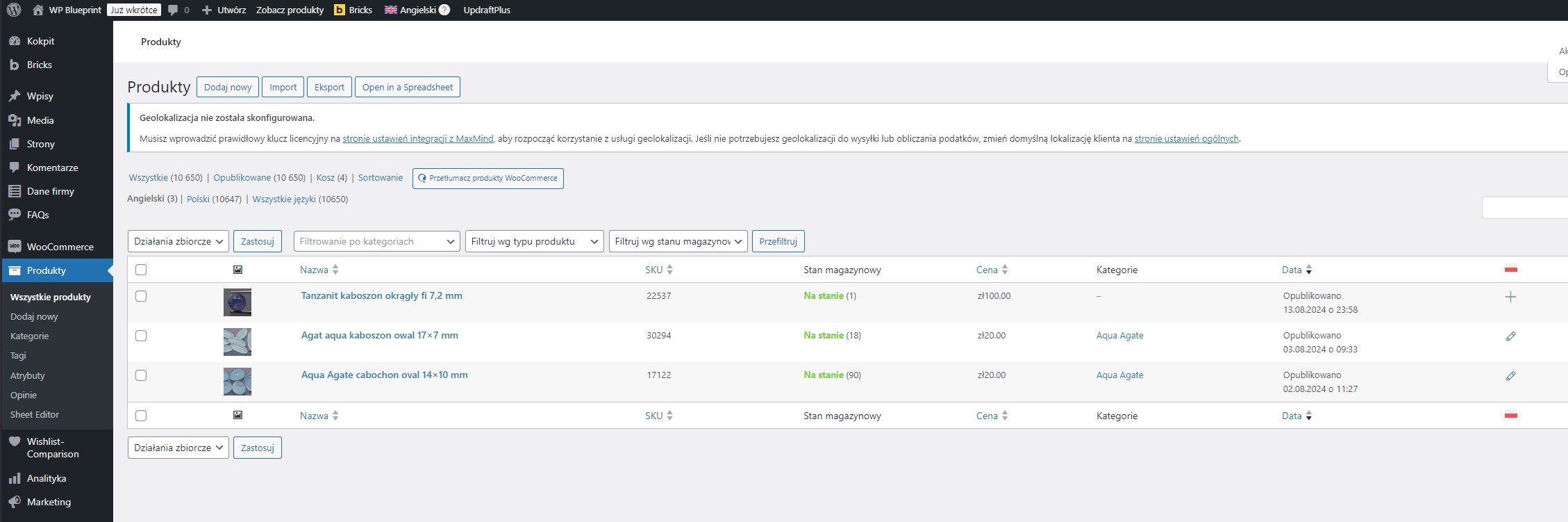Select checkbox for Aqua Agate cabochon oval
This screenshot has width=1568, height=522.
141,375
